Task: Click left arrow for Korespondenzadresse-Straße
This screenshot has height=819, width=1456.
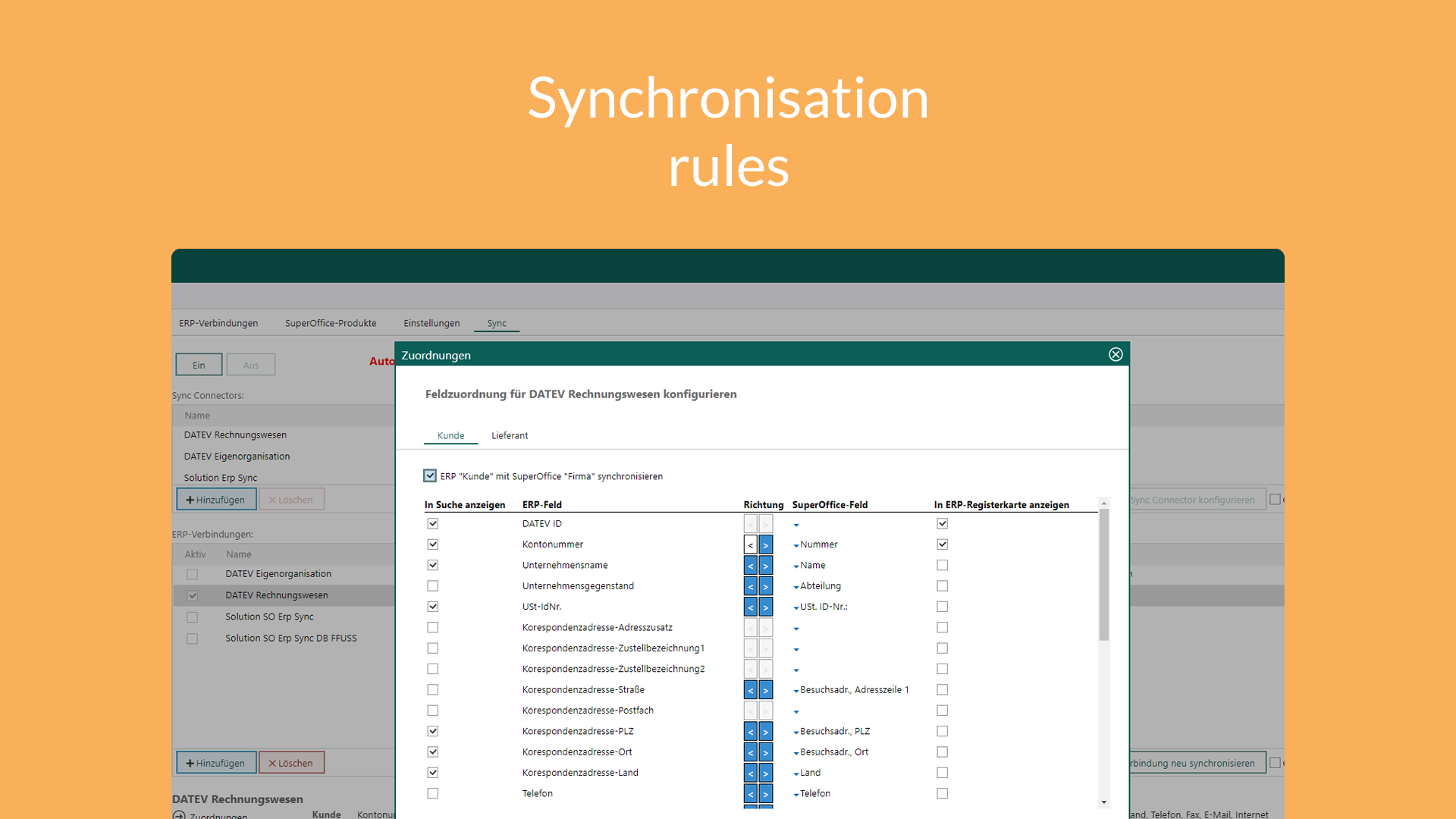Action: [x=751, y=690]
